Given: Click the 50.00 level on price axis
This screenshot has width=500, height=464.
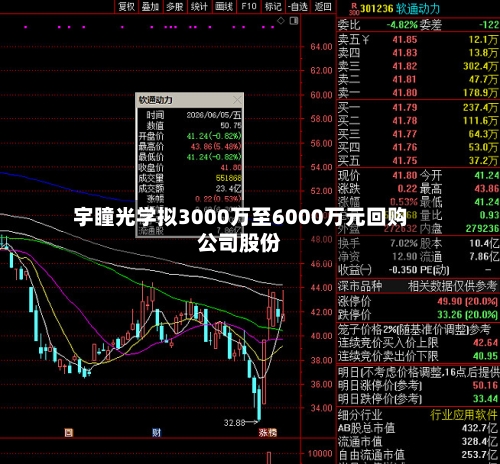Looking at the screenshot, I should [x=321, y=215].
